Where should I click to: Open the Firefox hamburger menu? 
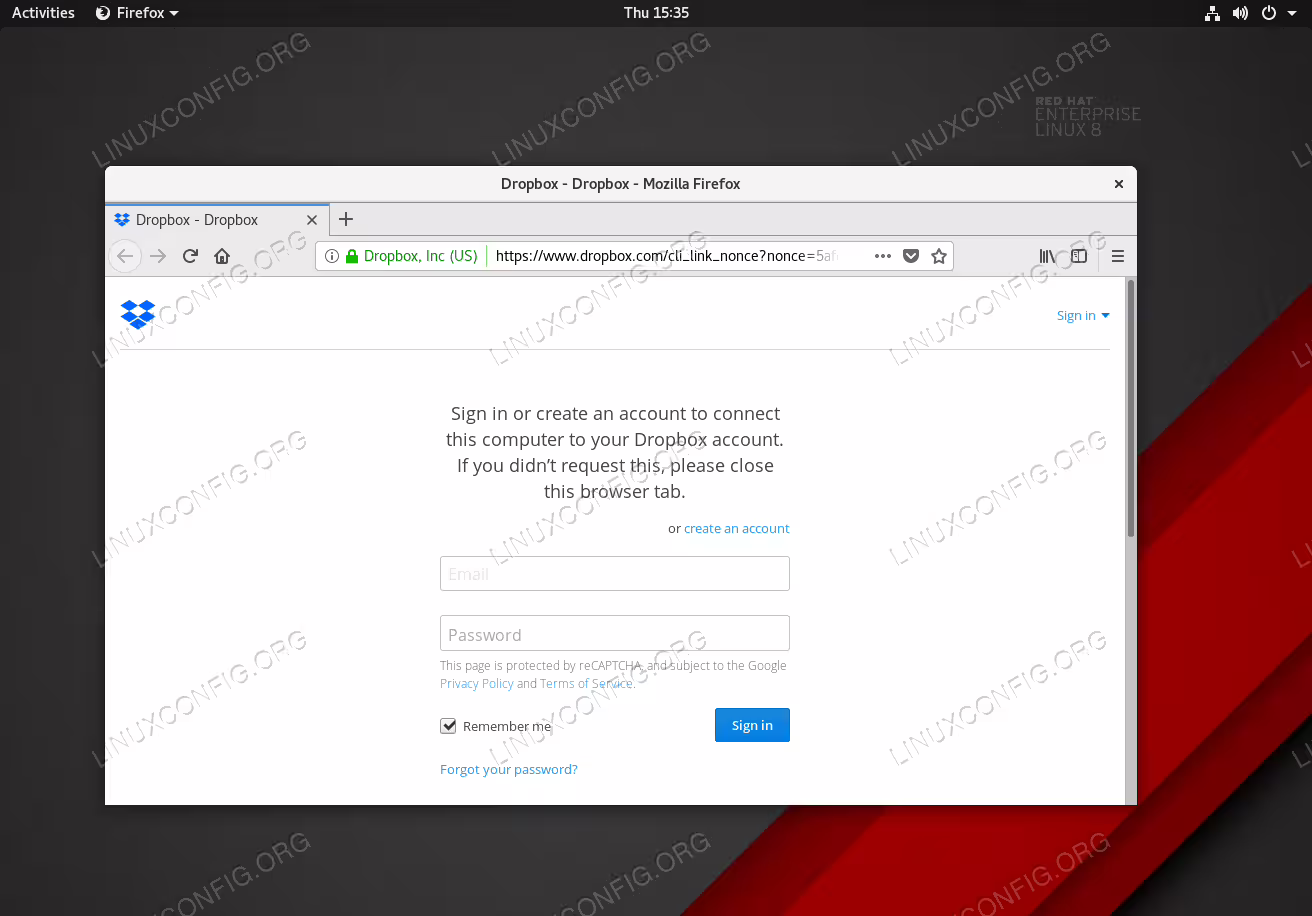click(1118, 256)
